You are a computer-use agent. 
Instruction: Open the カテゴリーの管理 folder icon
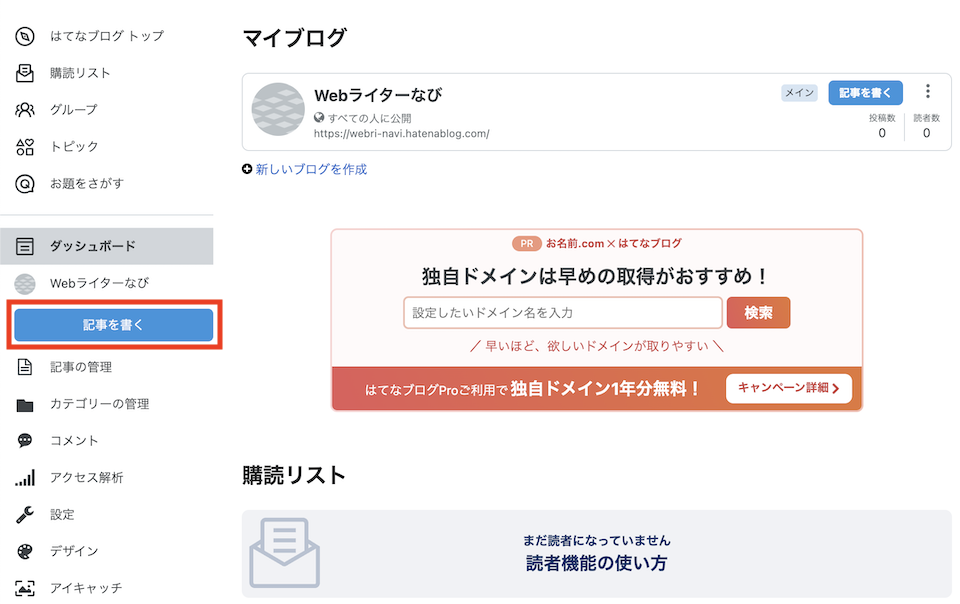tap(25, 404)
